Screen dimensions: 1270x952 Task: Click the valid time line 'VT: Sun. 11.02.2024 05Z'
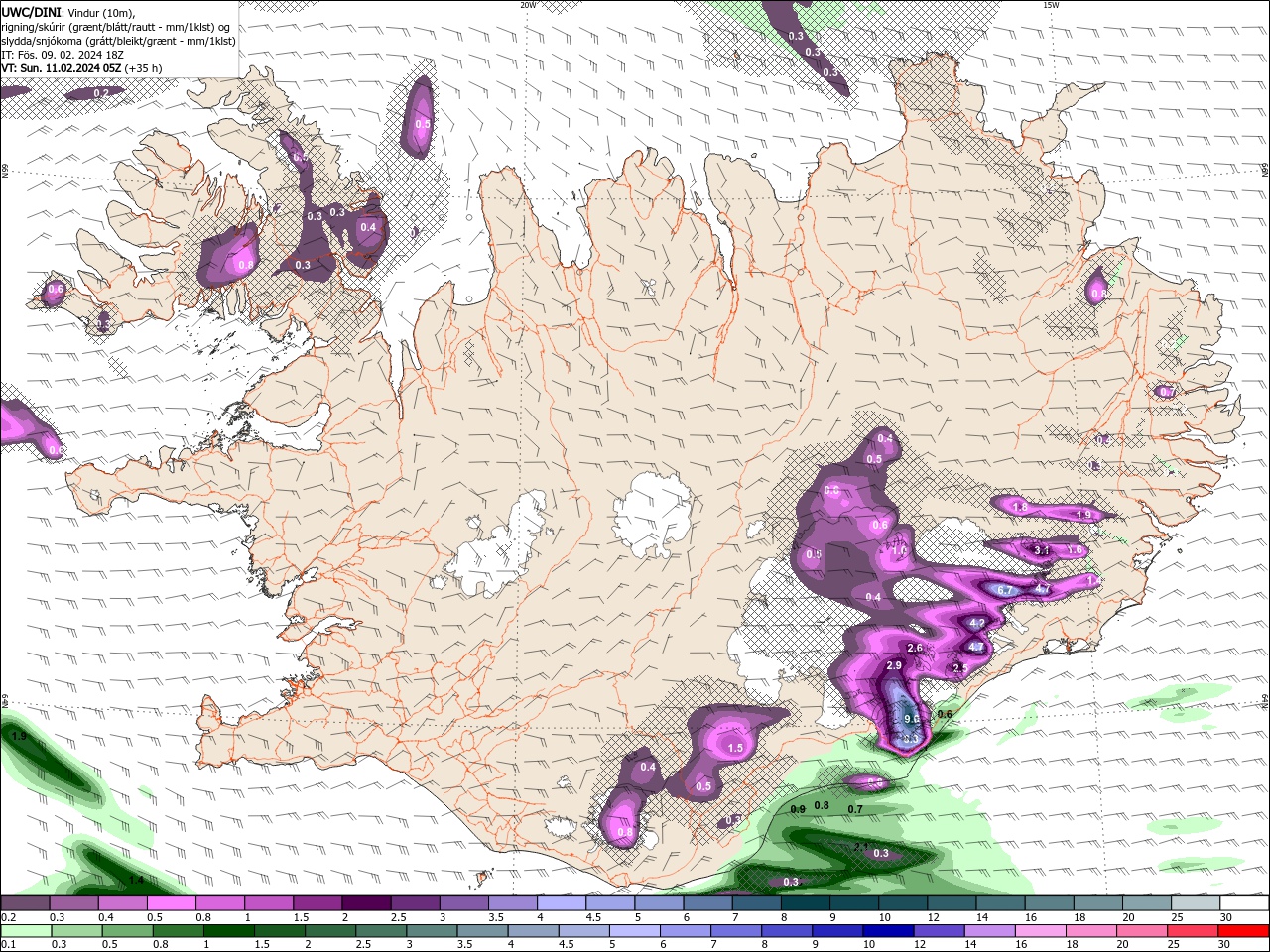62,68
